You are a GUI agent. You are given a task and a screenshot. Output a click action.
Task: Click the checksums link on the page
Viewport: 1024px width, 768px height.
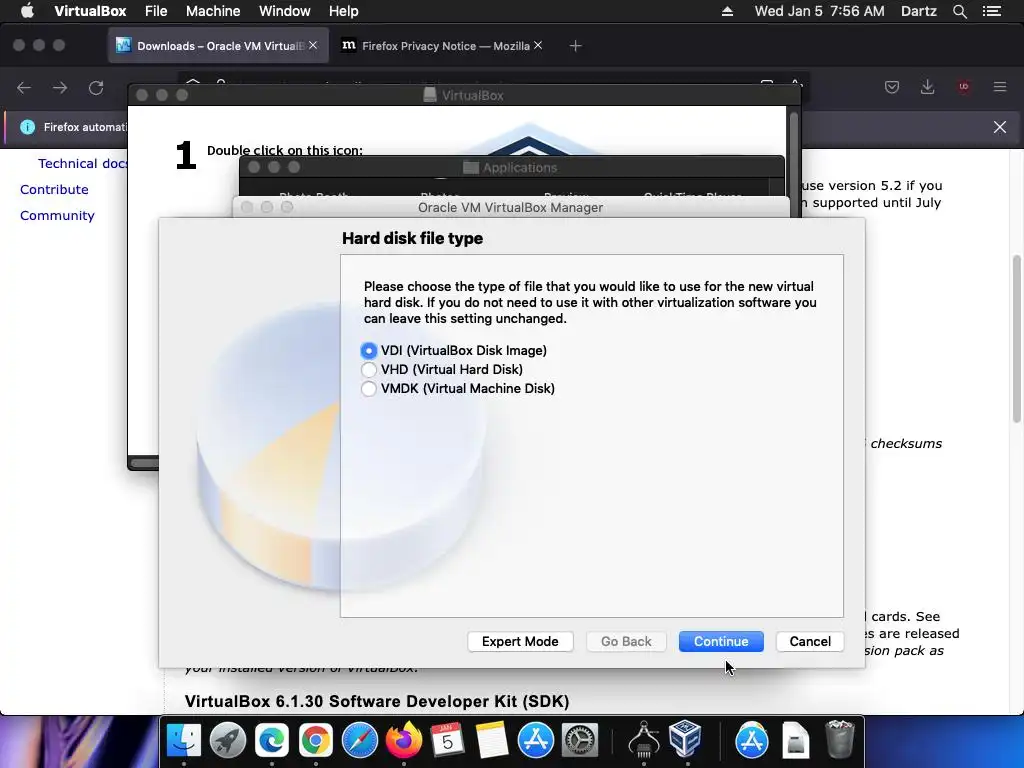(906, 443)
